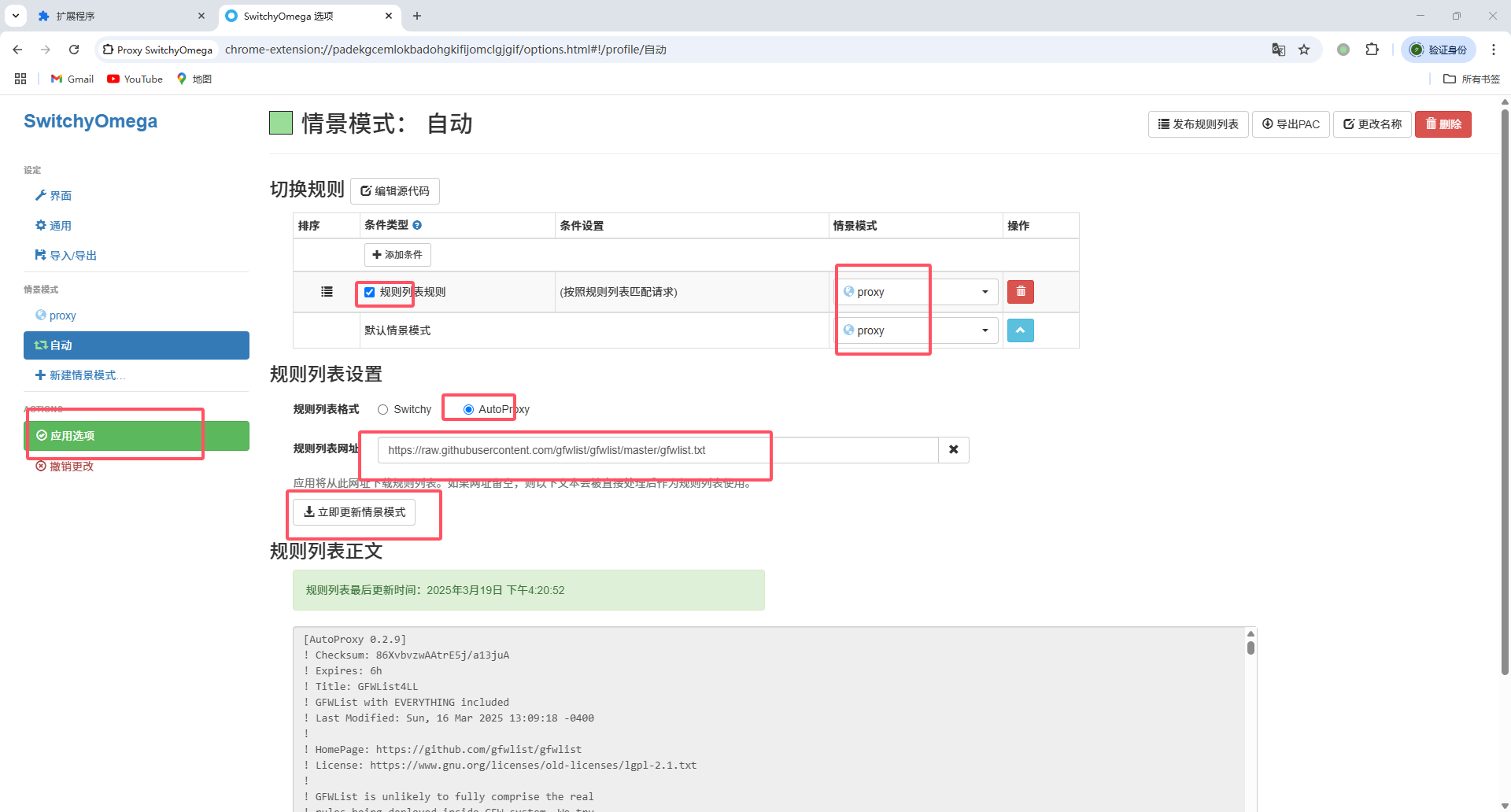Click 立即更新情景模式 button
1511x812 pixels.
tap(354, 512)
